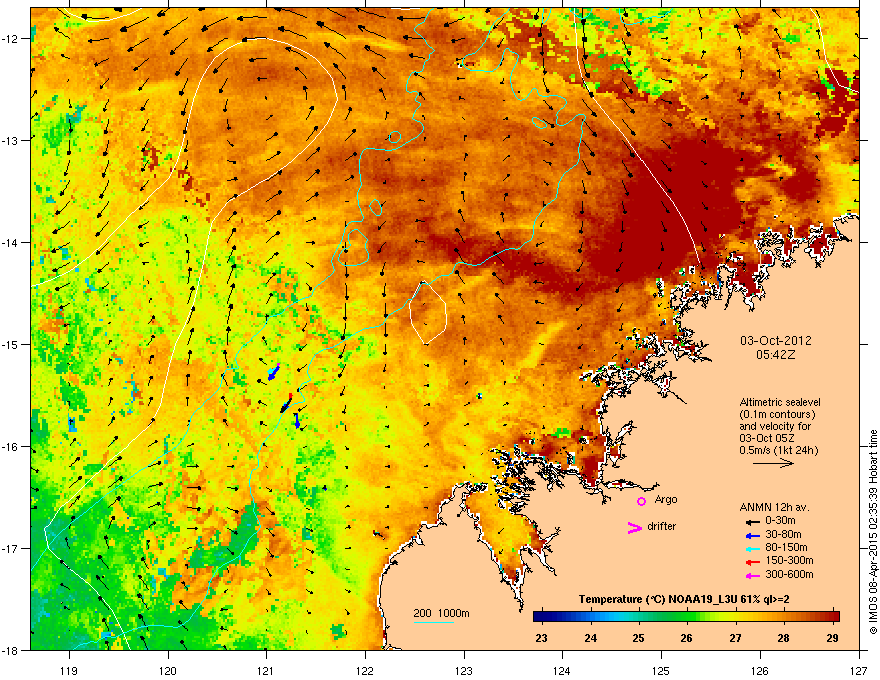Screen dimensions: 880x680
Task: Click the 0.5m/s velocity scale arrow
Action: click(773, 463)
